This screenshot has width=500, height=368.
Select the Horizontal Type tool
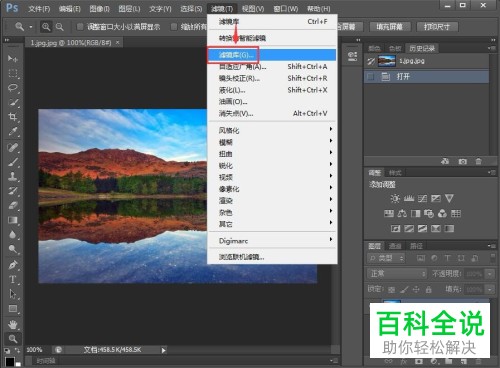pyautogui.click(x=13, y=279)
